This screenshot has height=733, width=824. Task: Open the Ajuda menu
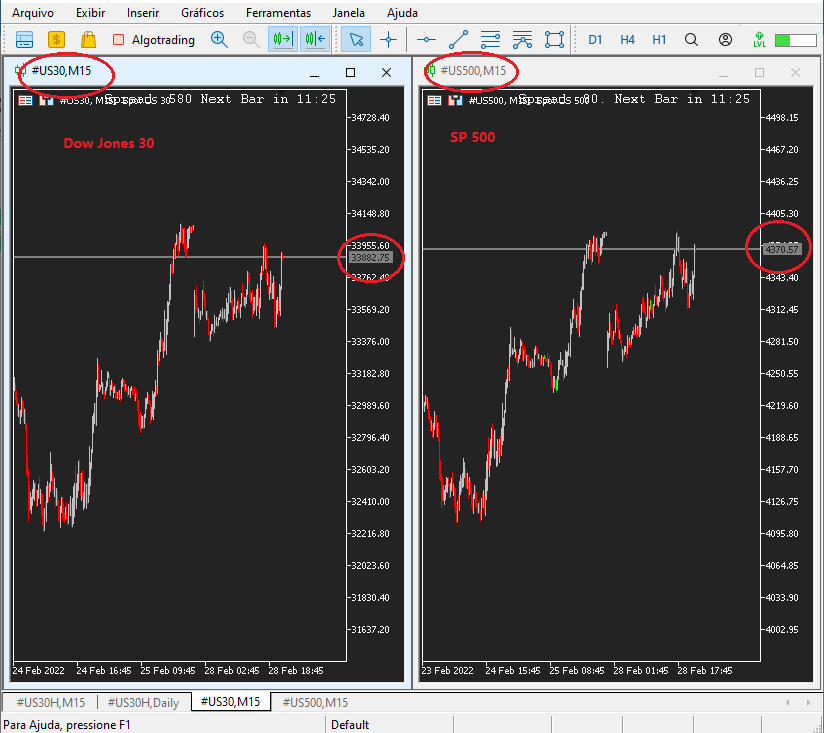point(402,13)
